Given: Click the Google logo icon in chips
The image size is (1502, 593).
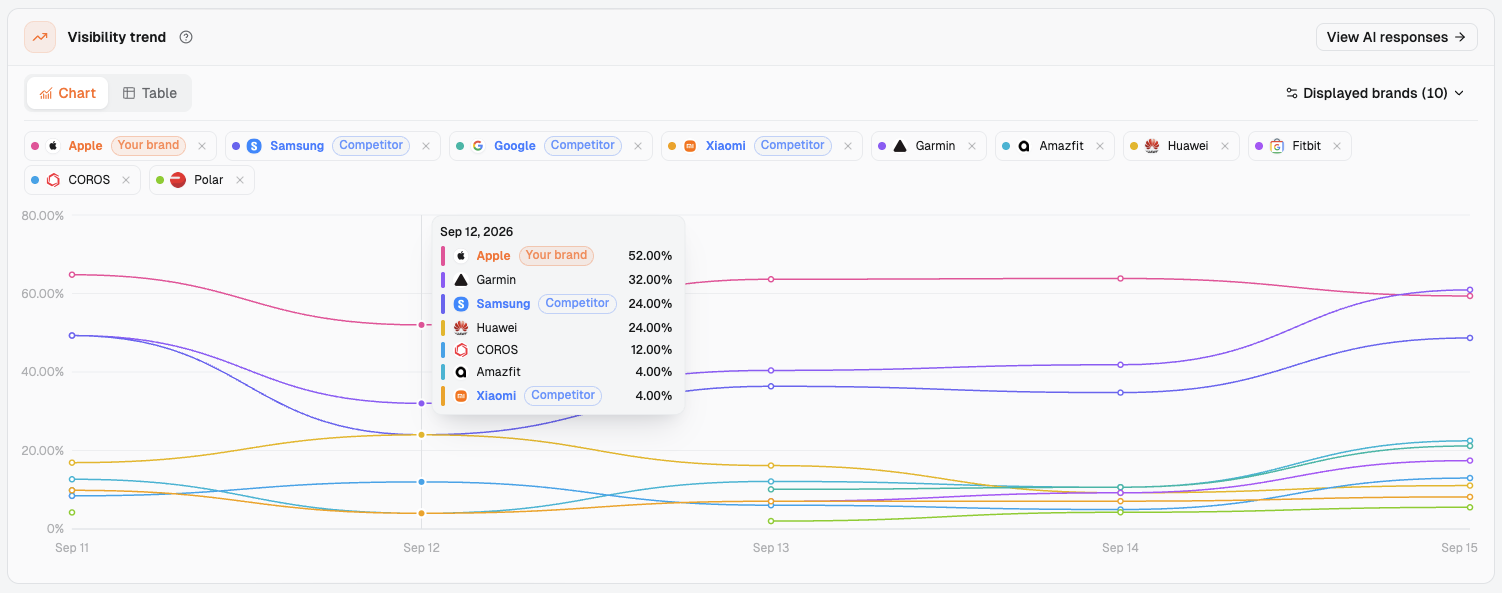Looking at the screenshot, I should [478, 146].
